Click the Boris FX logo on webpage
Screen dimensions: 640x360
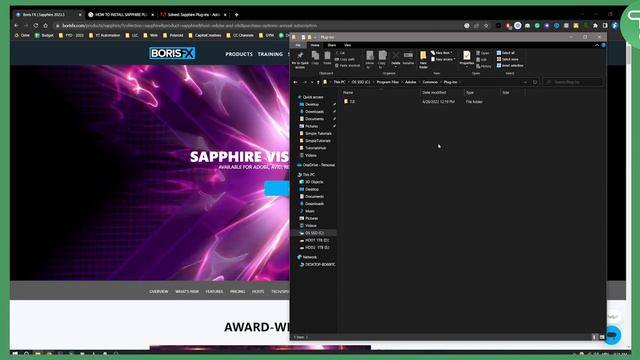172,53
